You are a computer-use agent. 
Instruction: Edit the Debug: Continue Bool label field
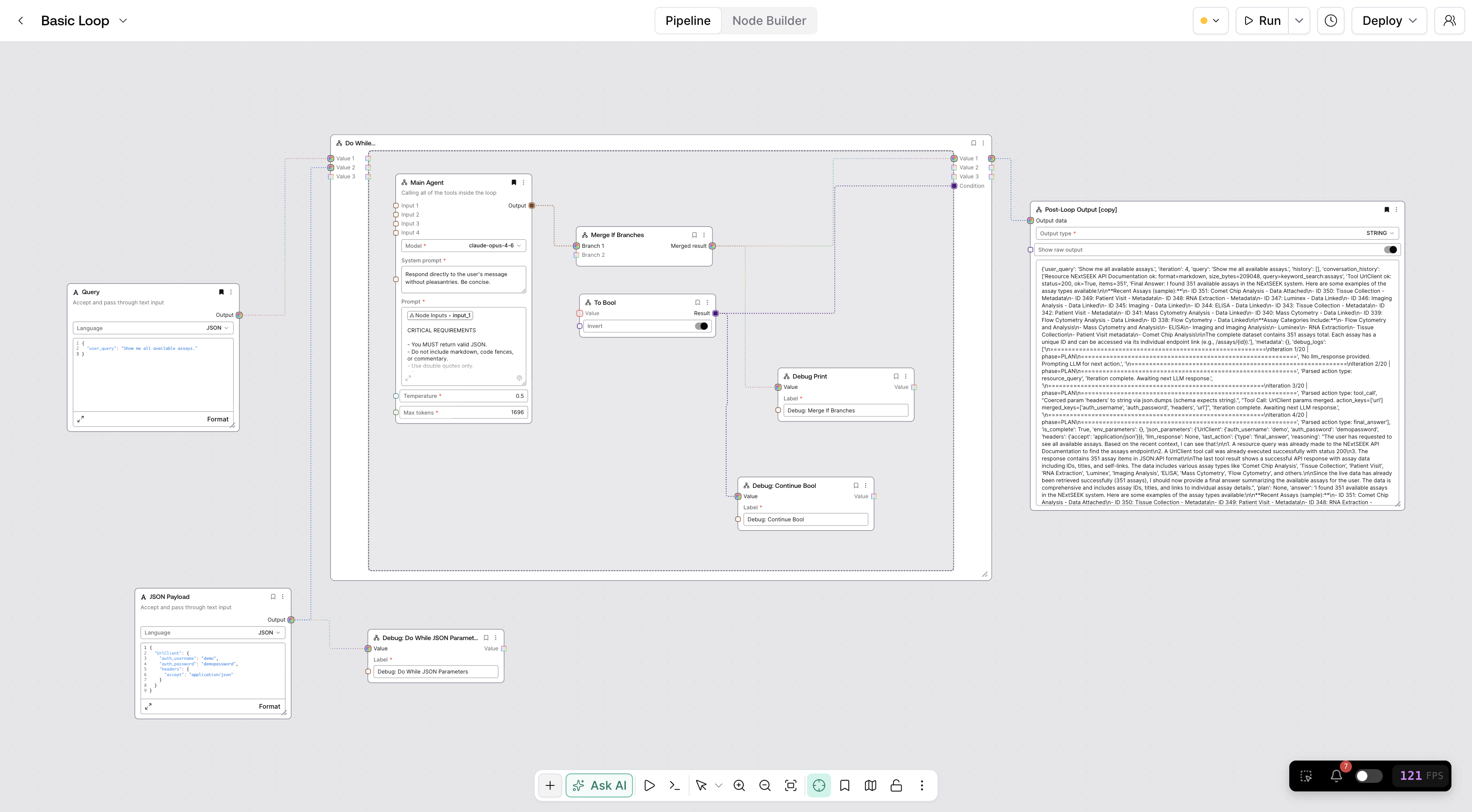805,520
